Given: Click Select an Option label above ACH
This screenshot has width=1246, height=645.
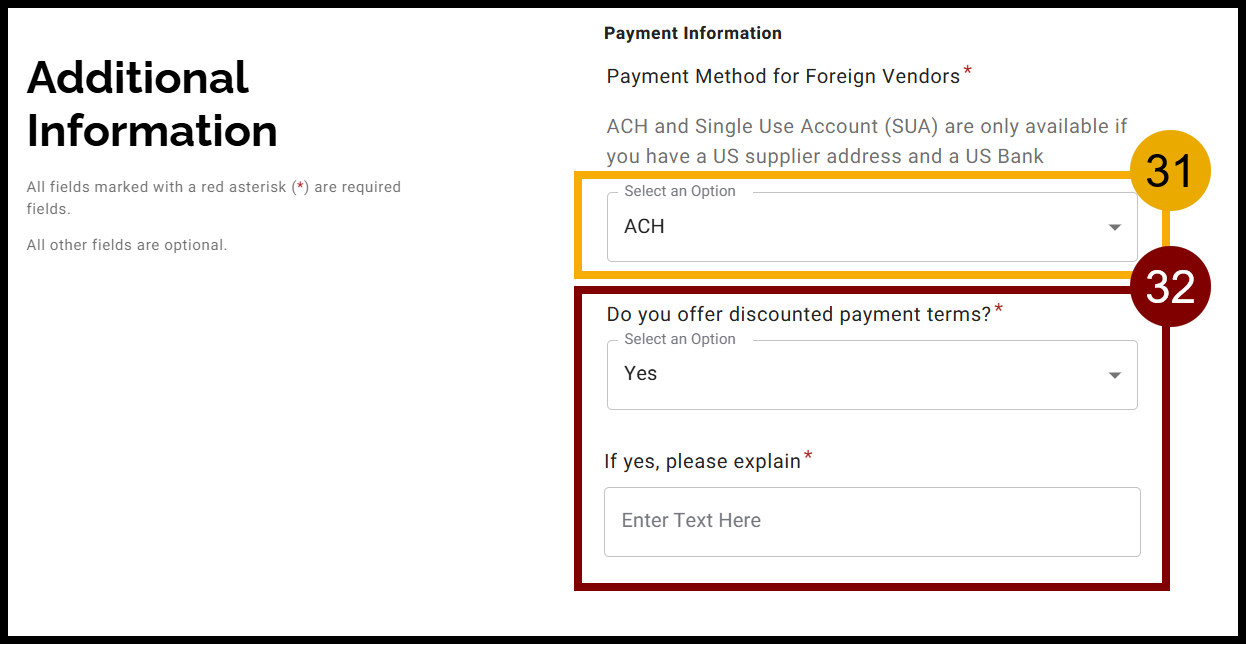Looking at the screenshot, I should (679, 191).
